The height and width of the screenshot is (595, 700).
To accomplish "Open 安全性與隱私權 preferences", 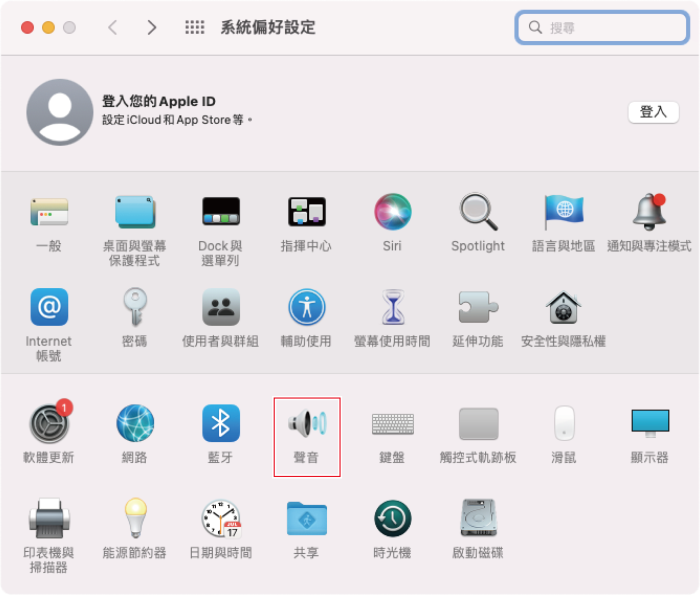I will [x=563, y=307].
